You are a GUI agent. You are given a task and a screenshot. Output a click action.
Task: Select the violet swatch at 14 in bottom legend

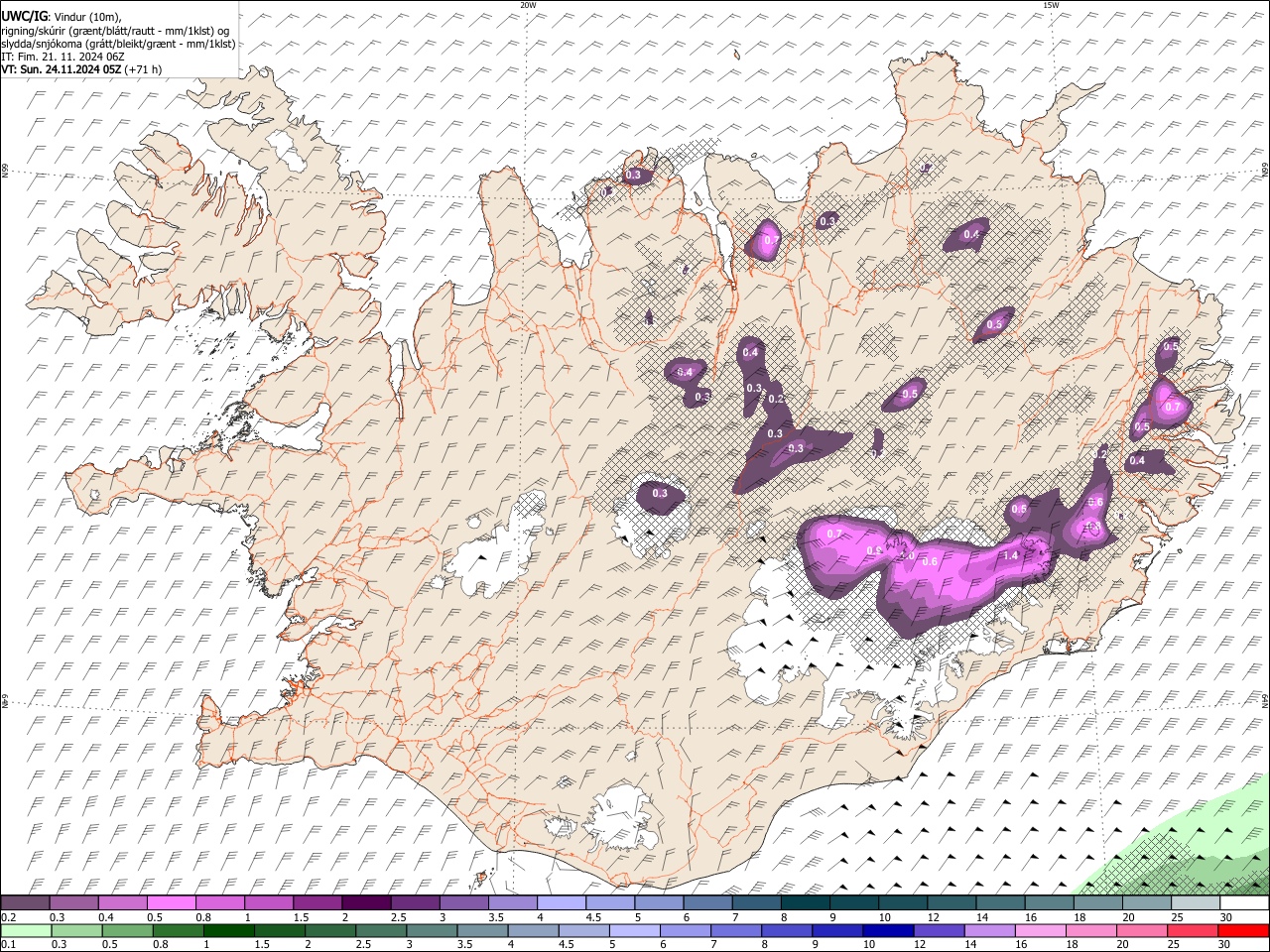coord(988,930)
